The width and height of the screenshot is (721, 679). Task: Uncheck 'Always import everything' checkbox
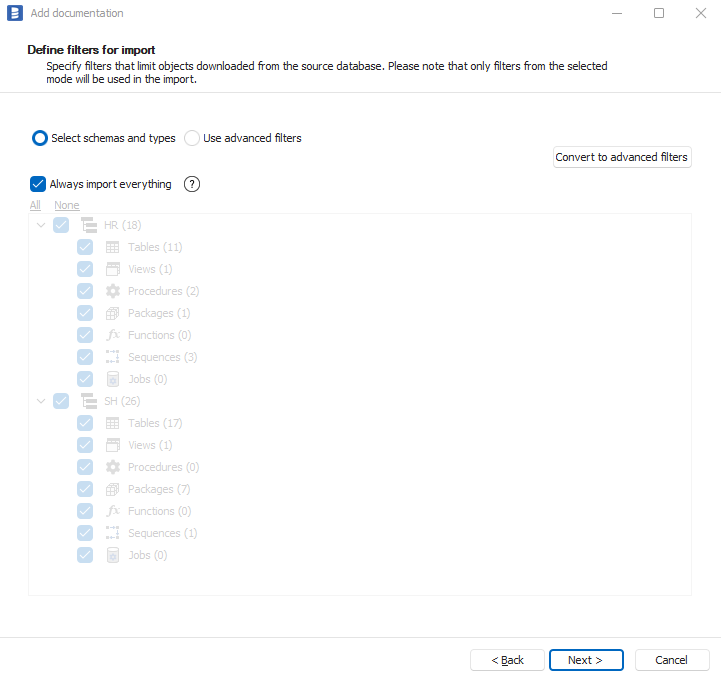38,184
